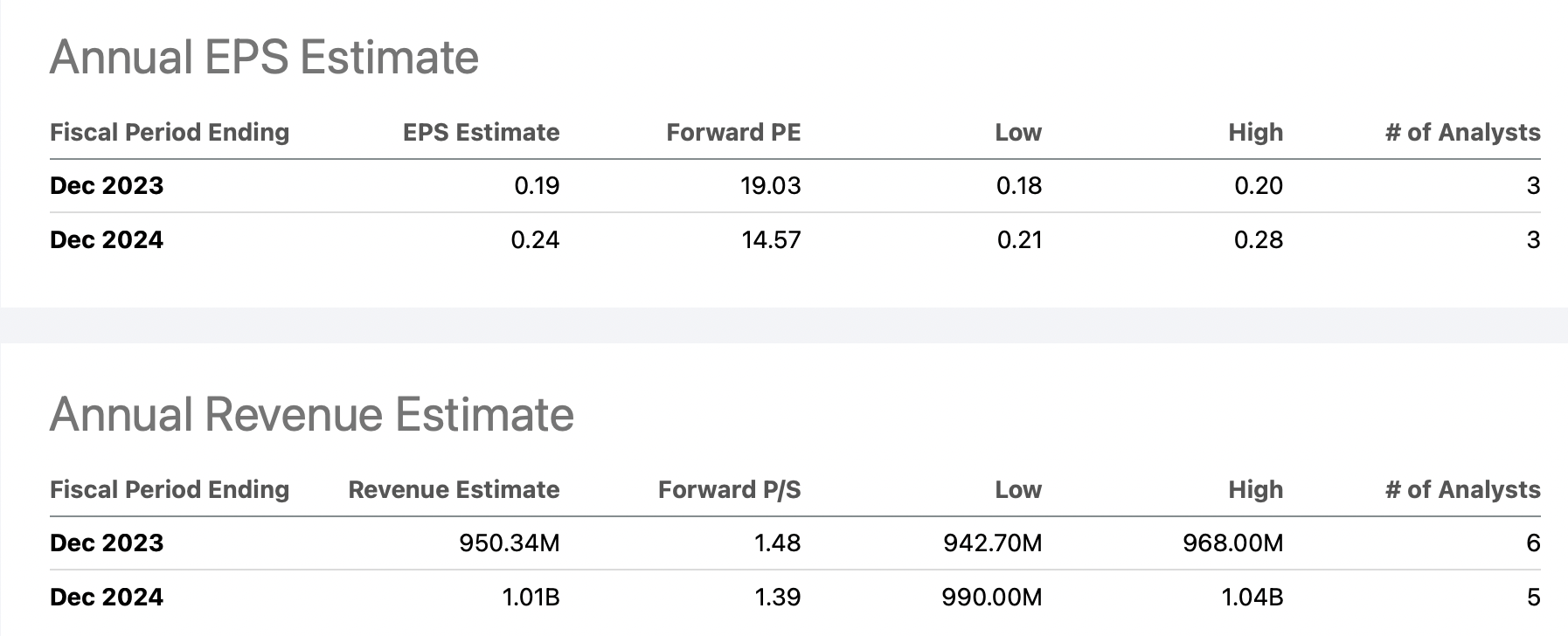Click Dec 2023 in the Revenue table
The image size is (1568, 636).
click(x=107, y=543)
